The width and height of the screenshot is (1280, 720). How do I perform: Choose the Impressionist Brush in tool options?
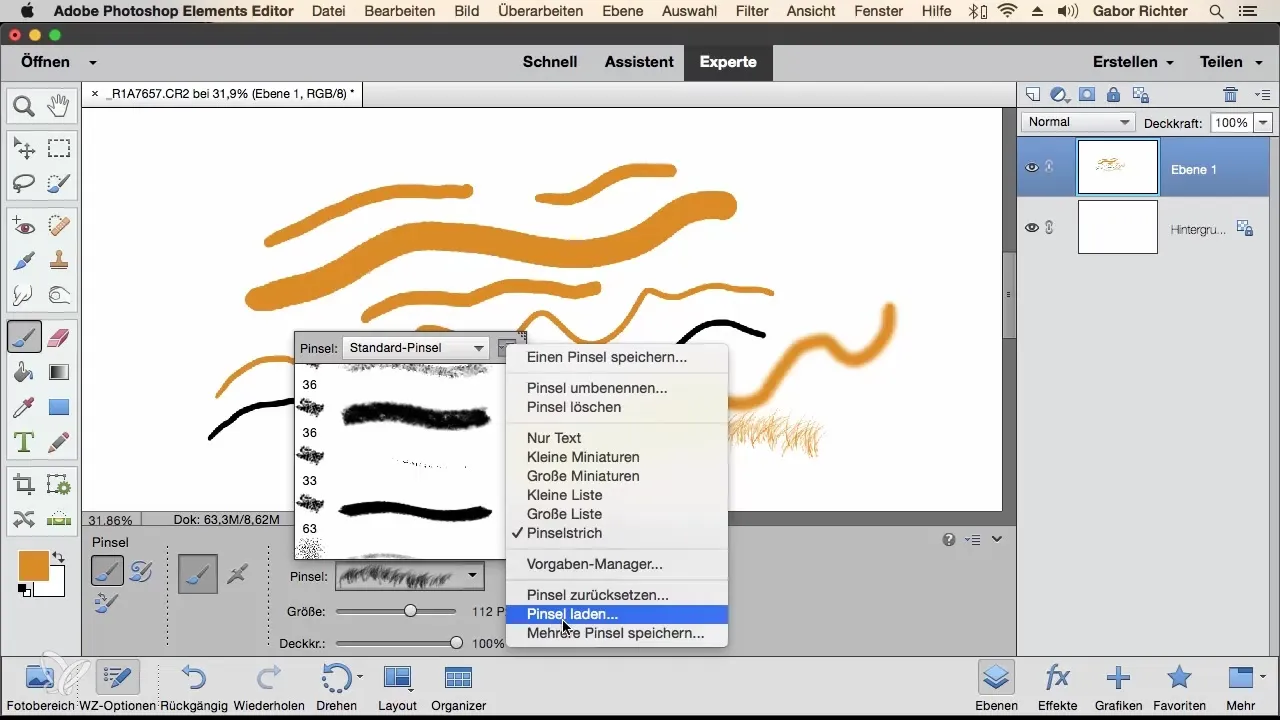coord(141,571)
